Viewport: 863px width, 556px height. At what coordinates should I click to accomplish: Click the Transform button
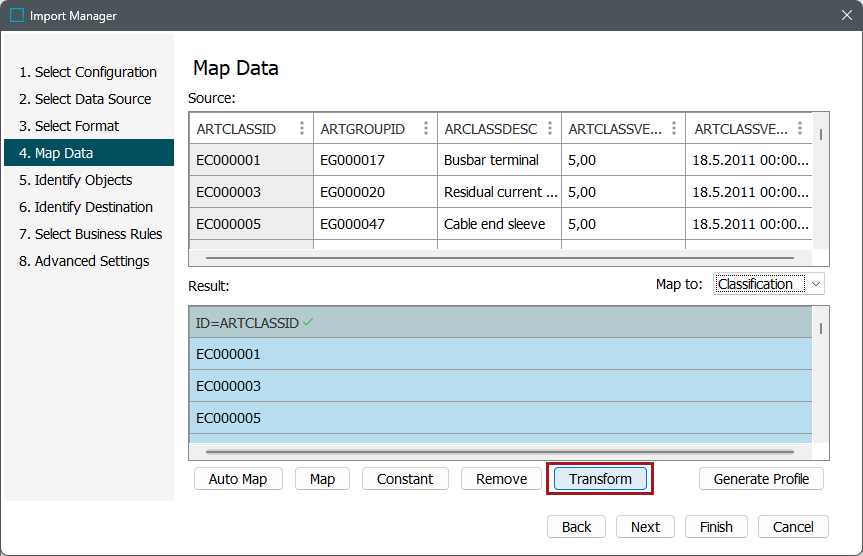pyautogui.click(x=600, y=479)
